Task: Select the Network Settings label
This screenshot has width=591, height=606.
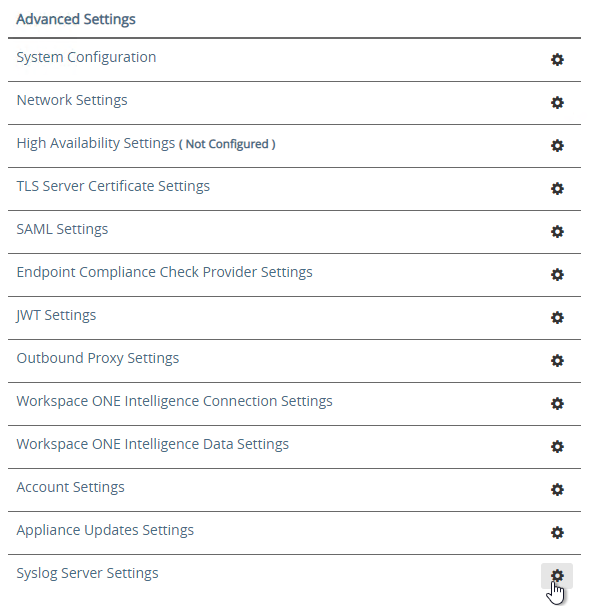Action: [72, 100]
